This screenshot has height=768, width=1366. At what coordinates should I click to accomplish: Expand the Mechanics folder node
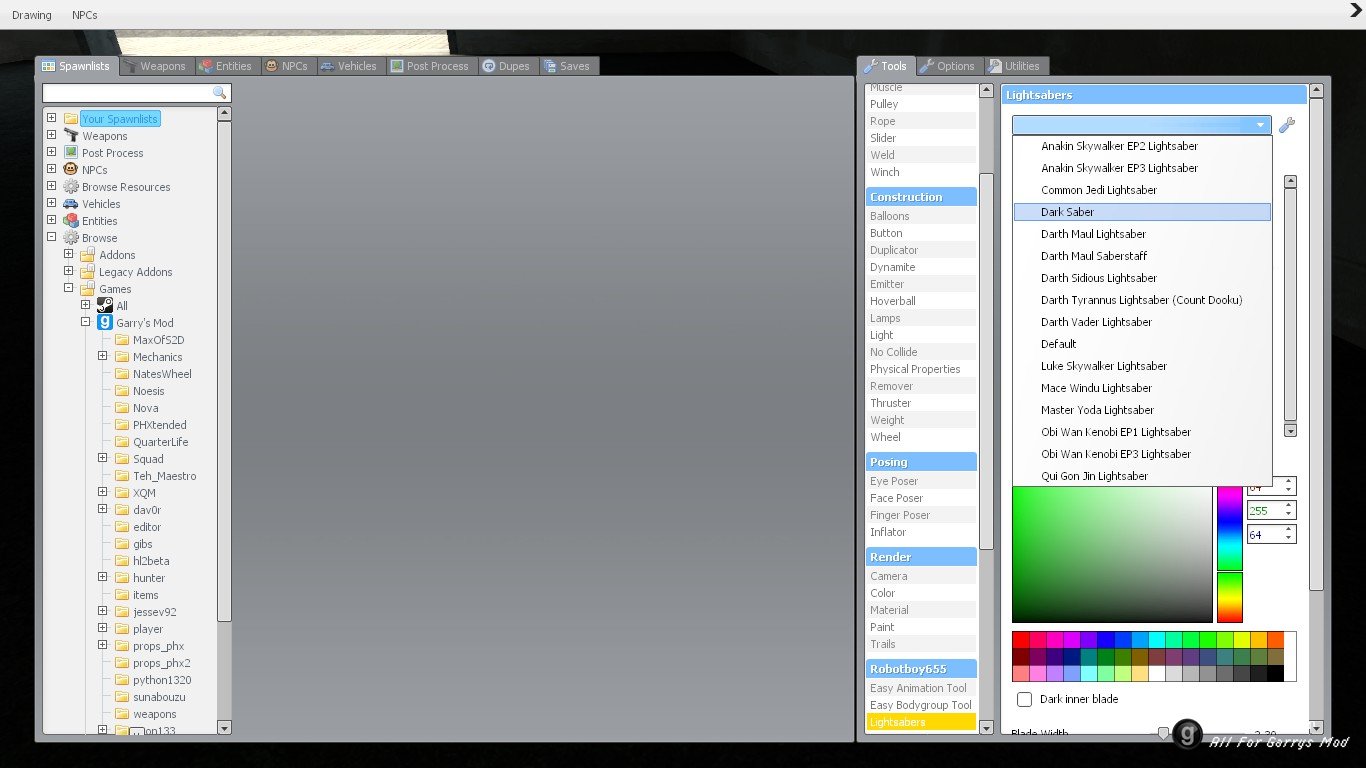point(102,356)
